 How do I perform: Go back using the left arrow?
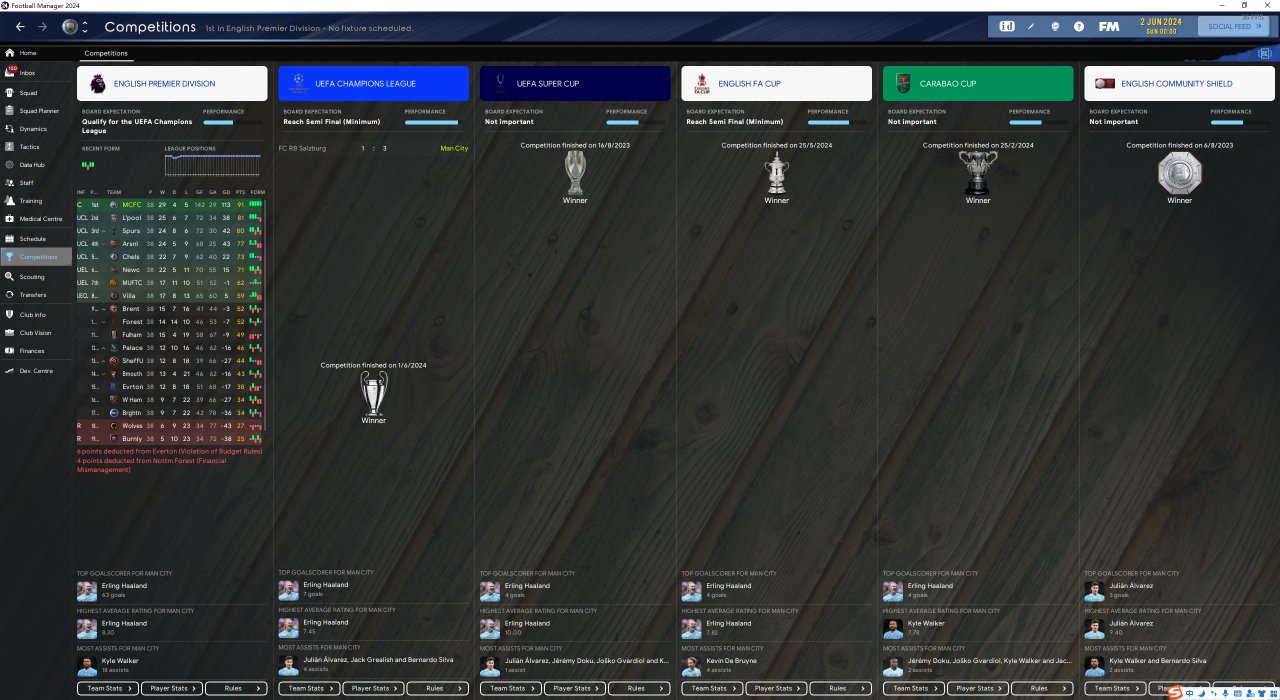(x=20, y=26)
